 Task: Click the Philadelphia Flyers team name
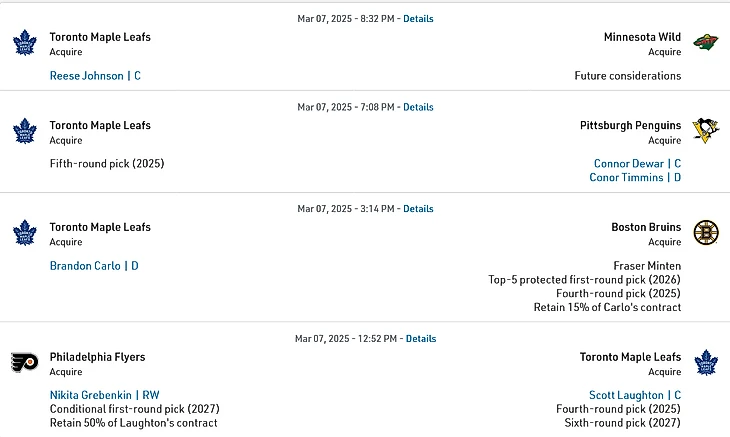point(97,357)
